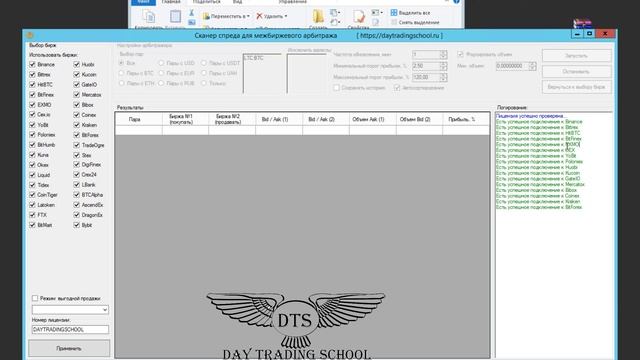
Task: Uncheck the CoinTiger exchange
Action: 32,195
